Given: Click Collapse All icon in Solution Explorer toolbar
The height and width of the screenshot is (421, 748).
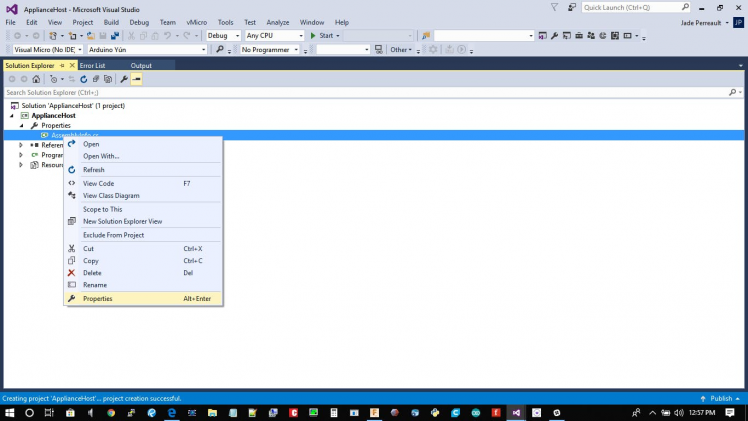Looking at the screenshot, I should coord(96,79).
